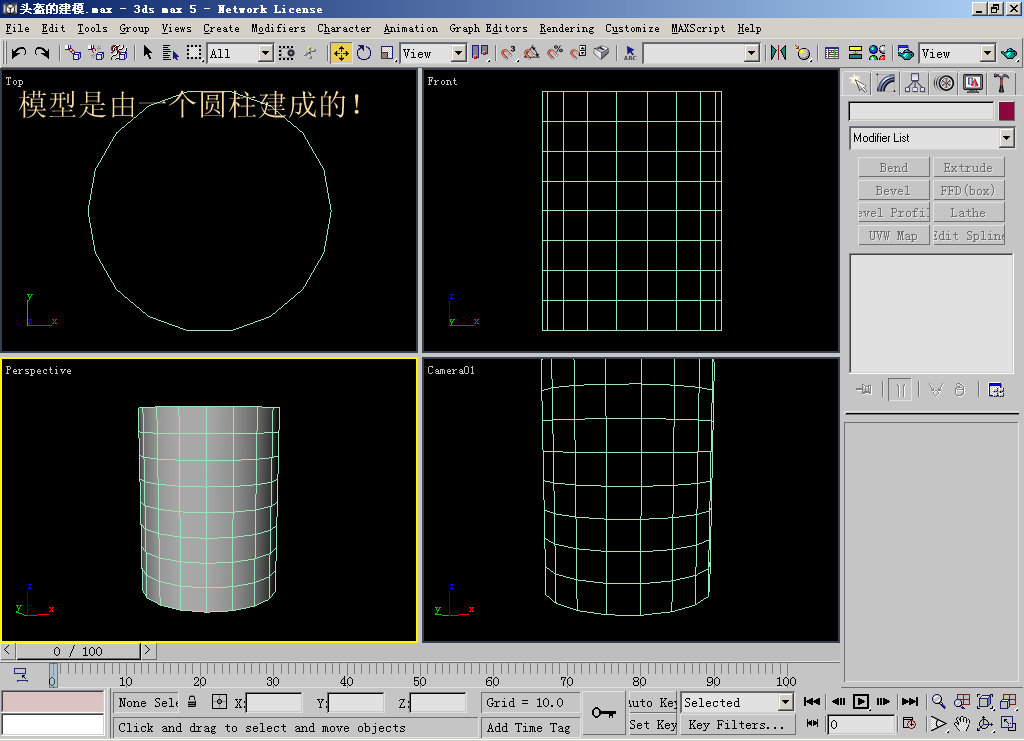Click the Redo arrow icon
This screenshot has height=741, width=1024.
(x=42, y=53)
